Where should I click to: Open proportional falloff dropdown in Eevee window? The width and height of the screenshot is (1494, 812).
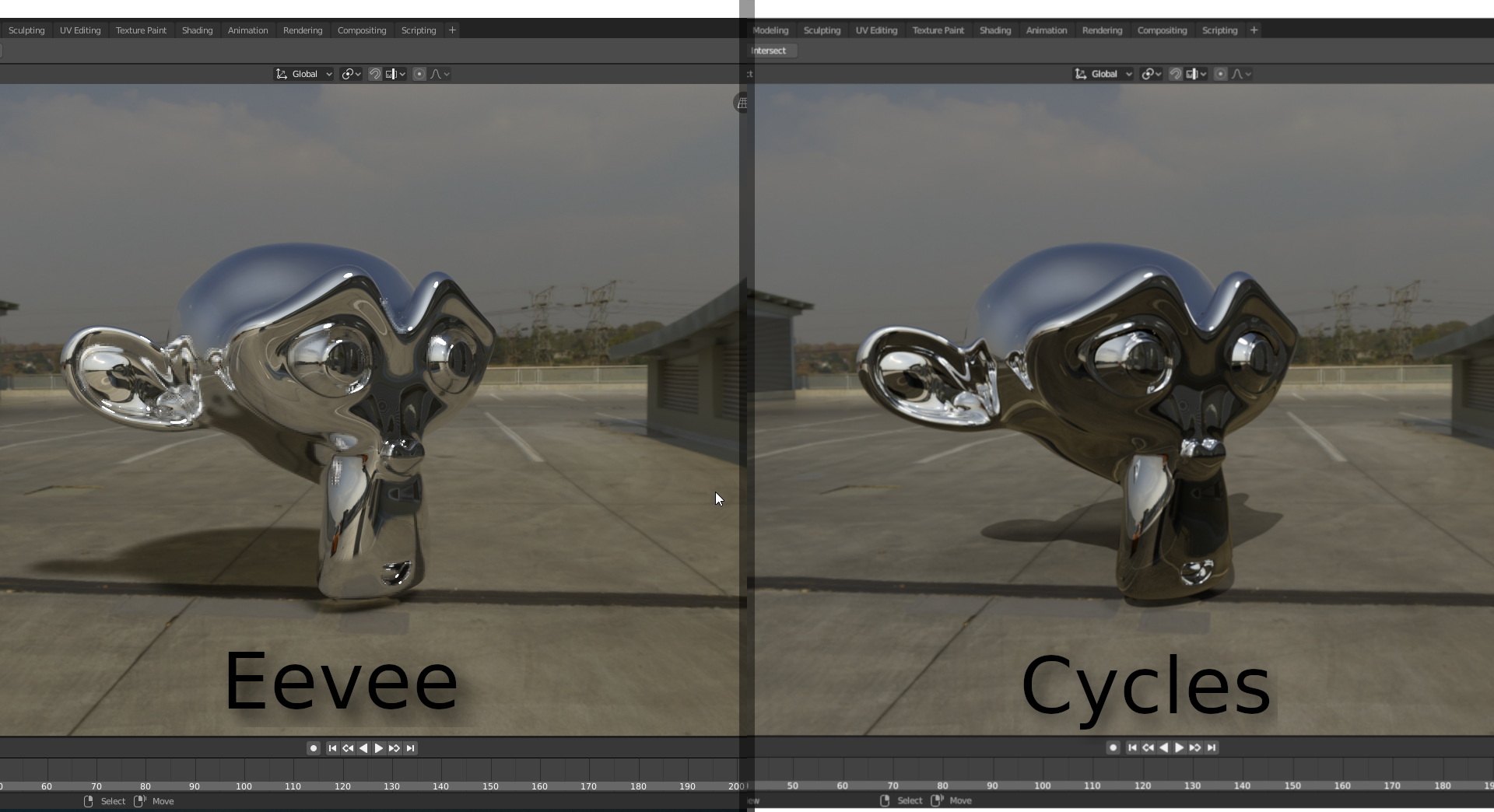(440, 74)
